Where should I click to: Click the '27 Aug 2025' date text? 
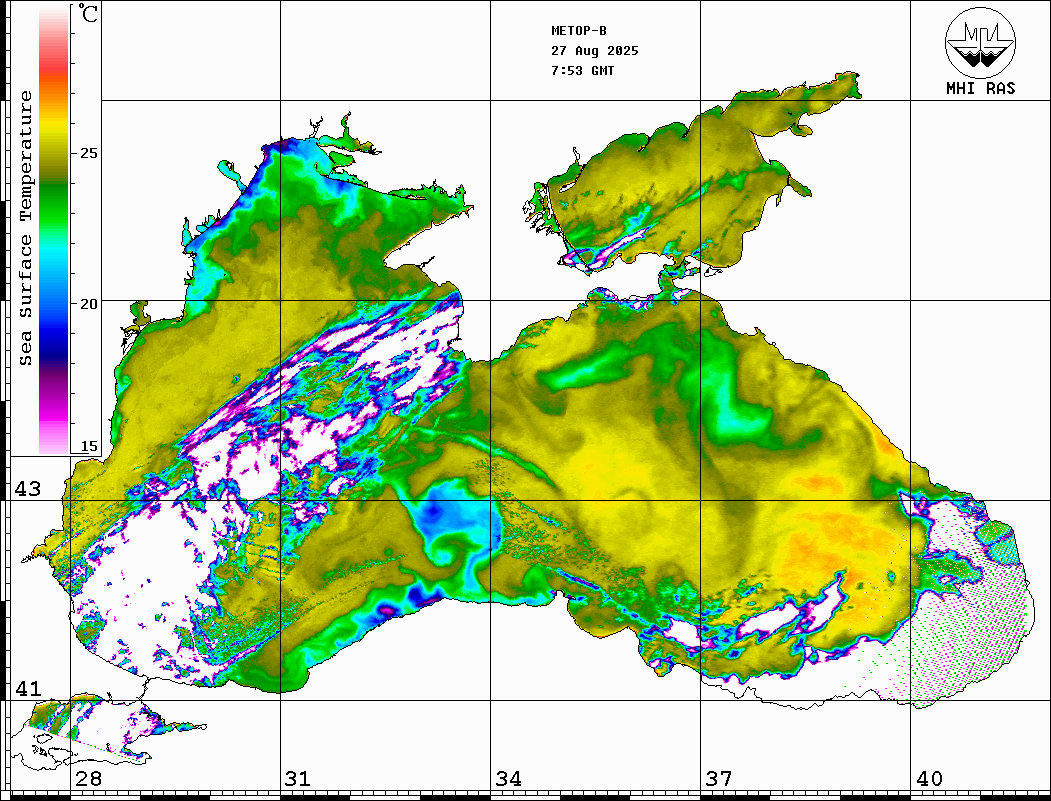click(595, 51)
